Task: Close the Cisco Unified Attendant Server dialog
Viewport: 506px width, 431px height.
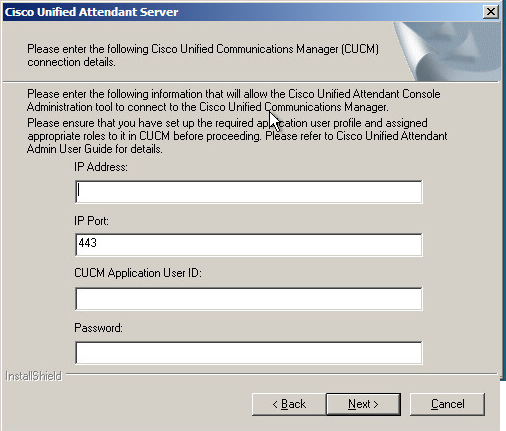Action: pyautogui.click(x=491, y=12)
